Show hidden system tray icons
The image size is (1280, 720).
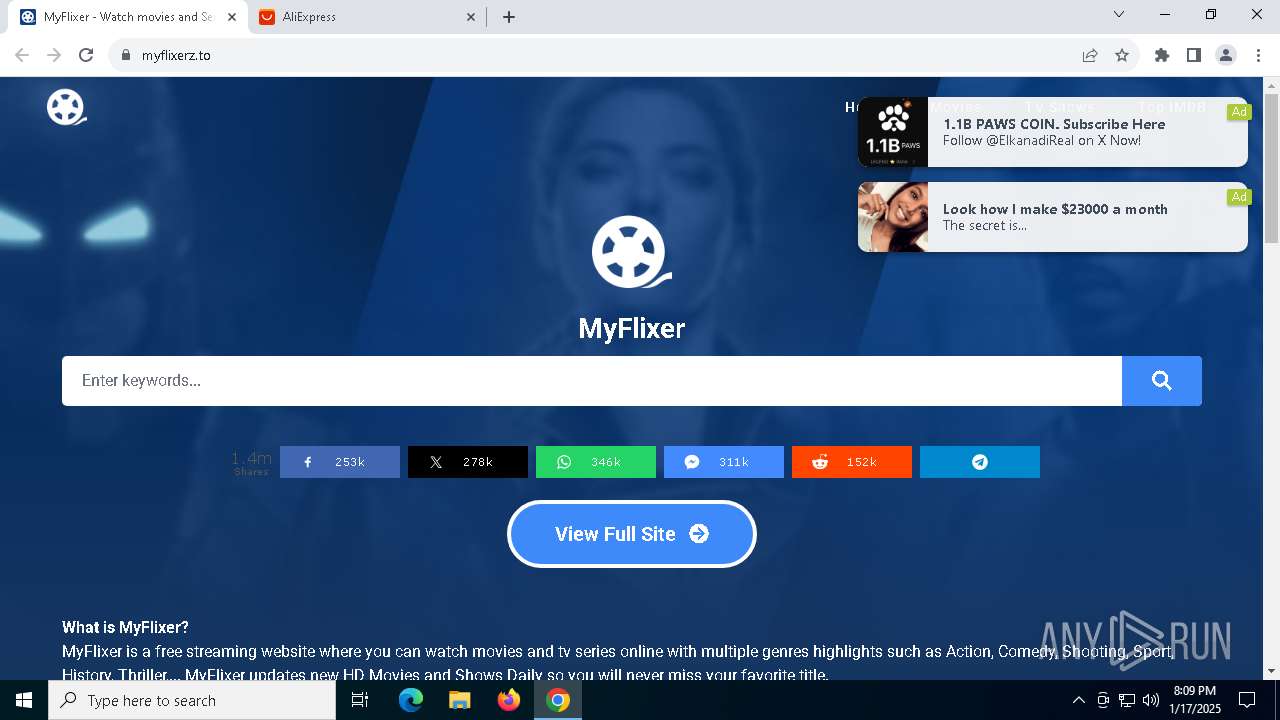(1078, 700)
